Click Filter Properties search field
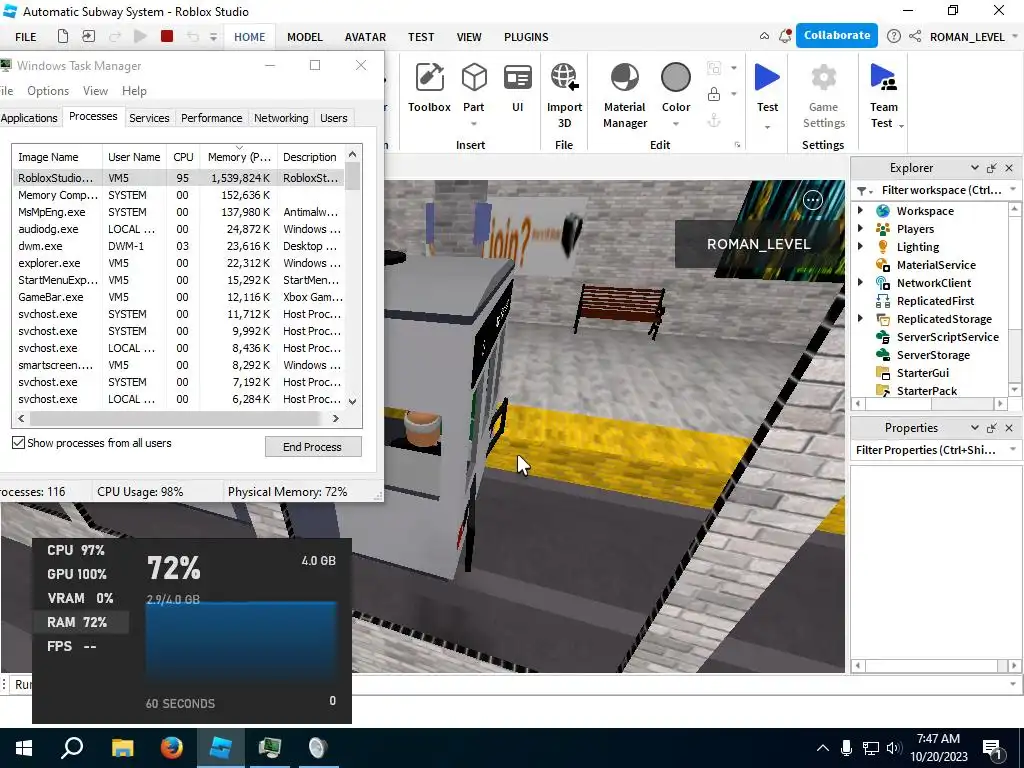 [935, 450]
